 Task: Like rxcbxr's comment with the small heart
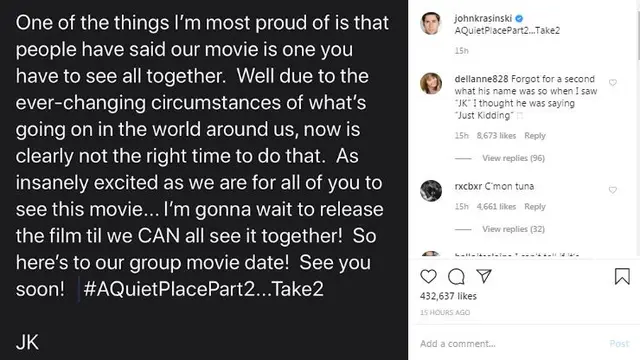[613, 190]
